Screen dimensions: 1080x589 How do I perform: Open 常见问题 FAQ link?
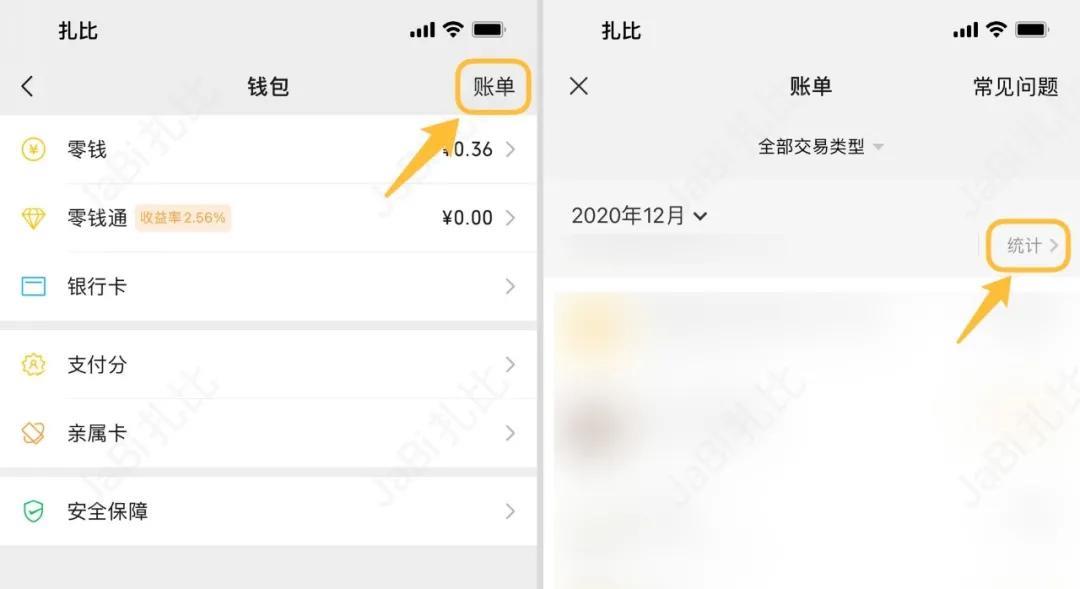pos(1015,86)
